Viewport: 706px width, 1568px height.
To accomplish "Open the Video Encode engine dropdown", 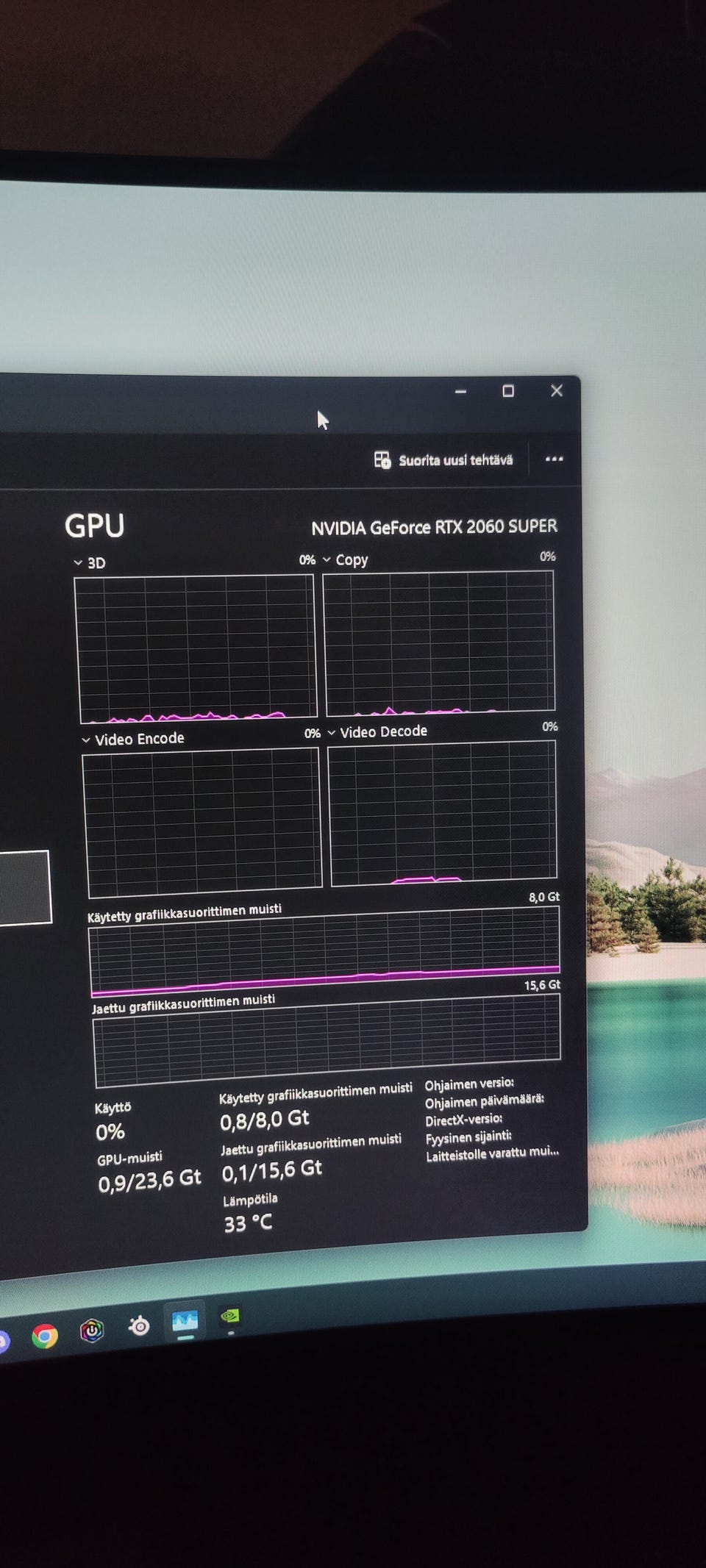I will tap(86, 740).
